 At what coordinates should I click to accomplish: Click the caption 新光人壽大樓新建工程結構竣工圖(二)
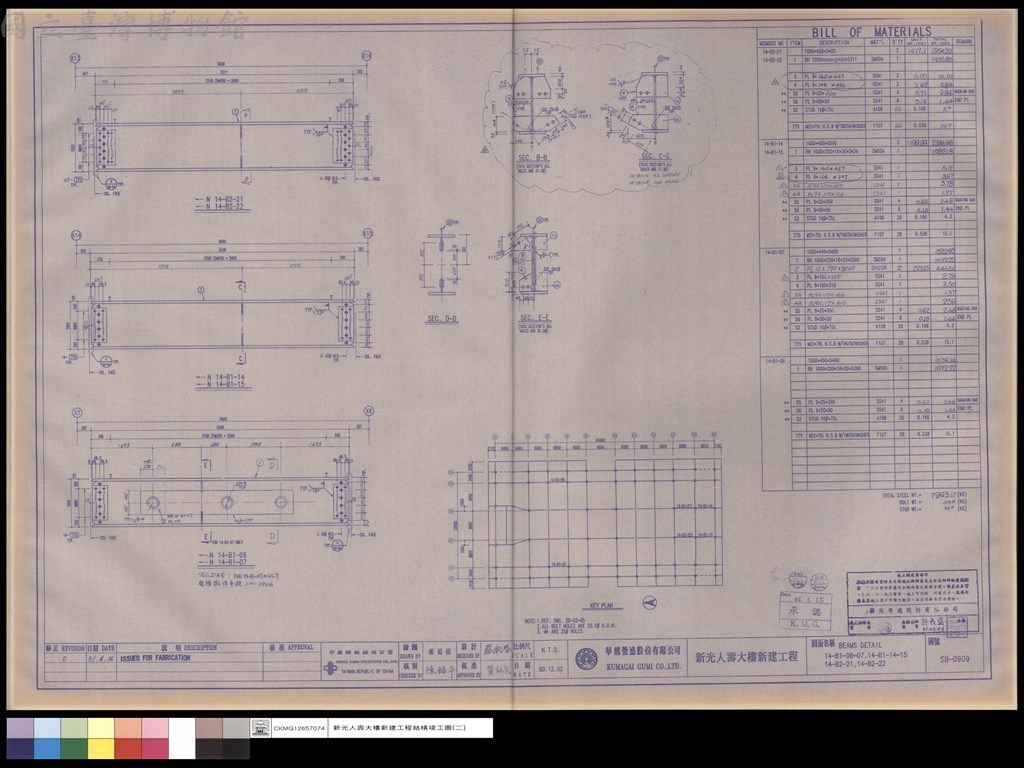400,728
